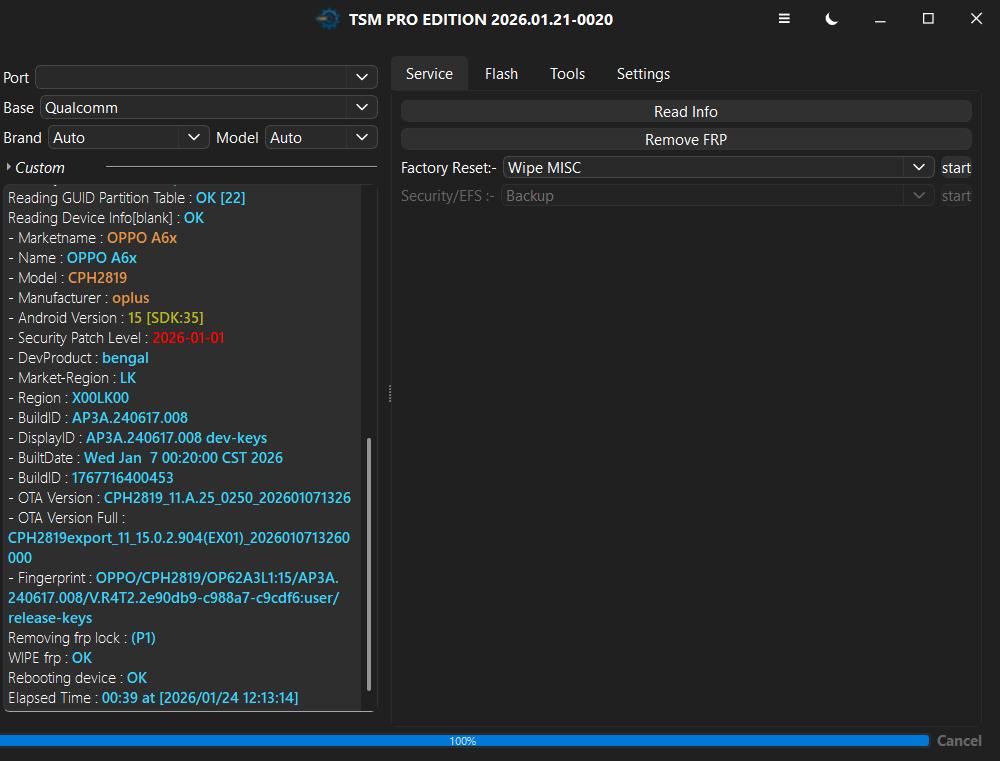This screenshot has width=1000, height=761.
Task: Start the Factory Reset operation
Action: [x=956, y=167]
